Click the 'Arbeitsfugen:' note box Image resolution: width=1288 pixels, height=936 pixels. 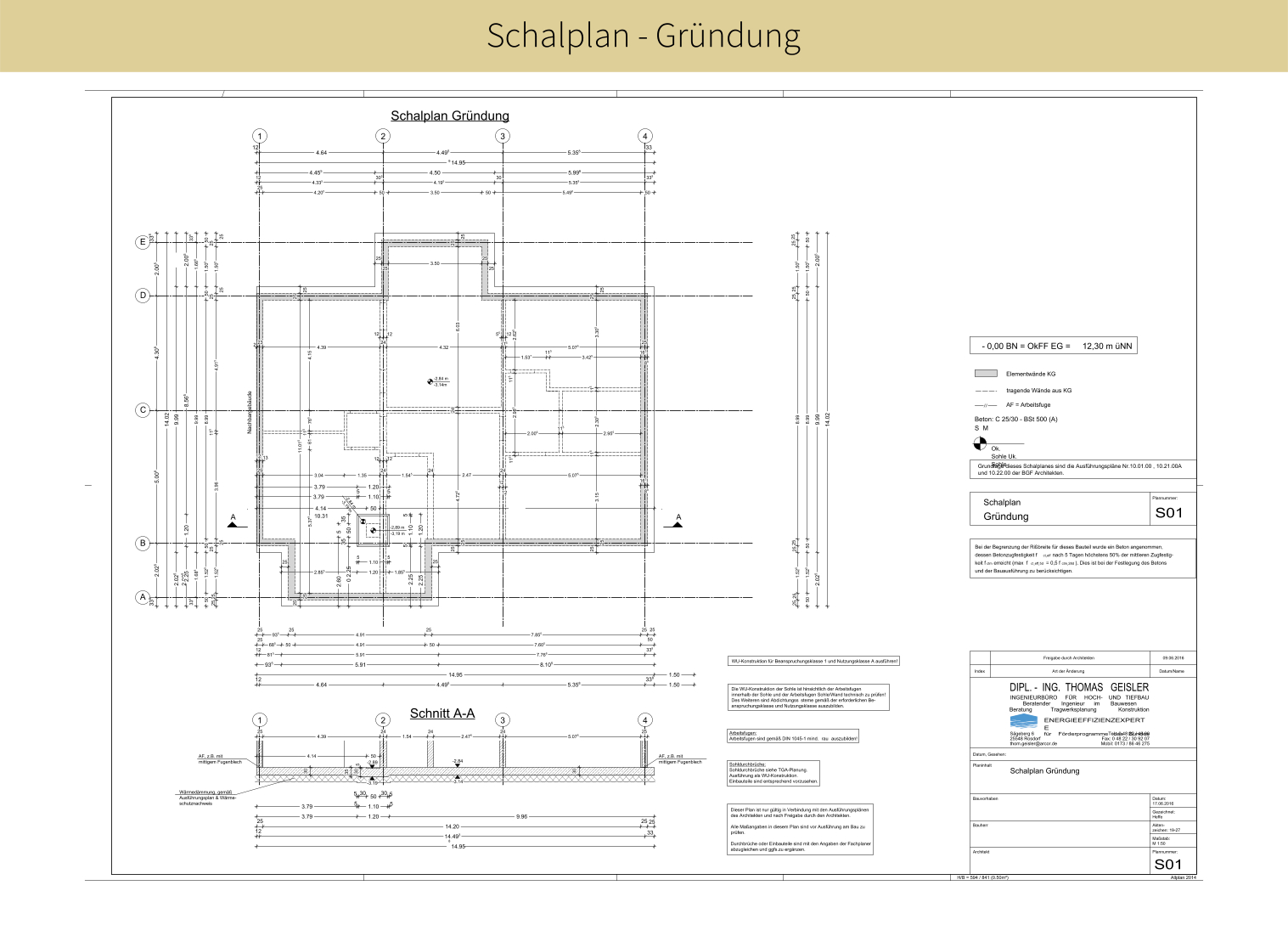tap(794, 736)
